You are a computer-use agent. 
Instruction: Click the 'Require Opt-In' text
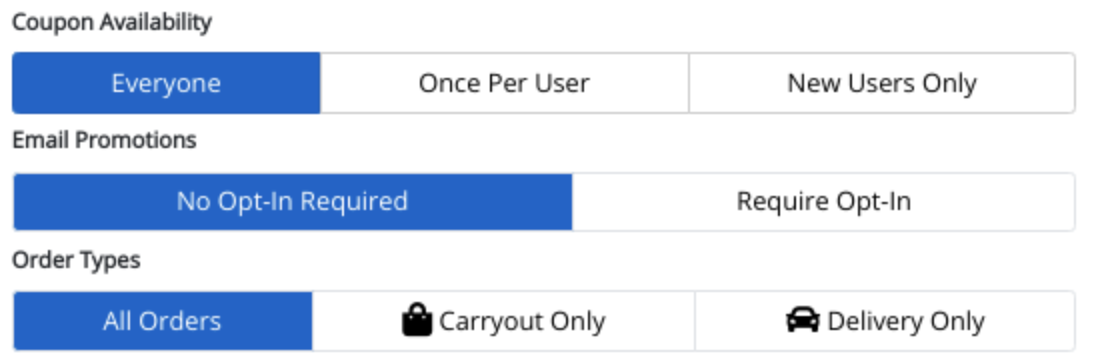point(823,202)
